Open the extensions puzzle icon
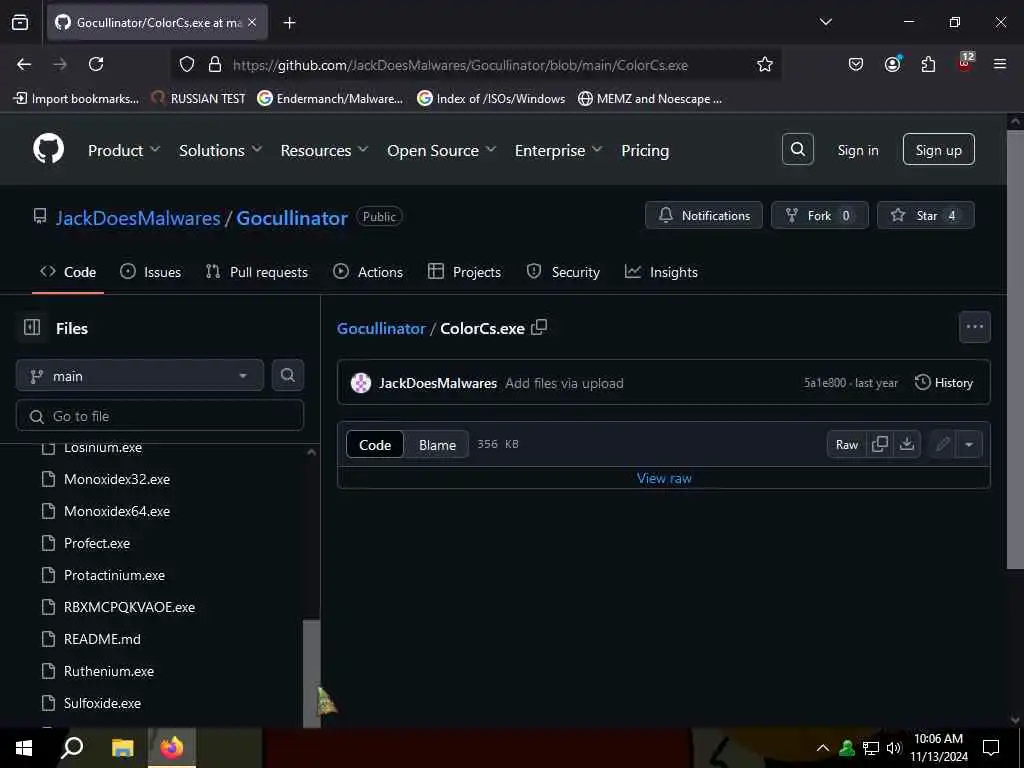This screenshot has width=1024, height=768. [x=928, y=64]
